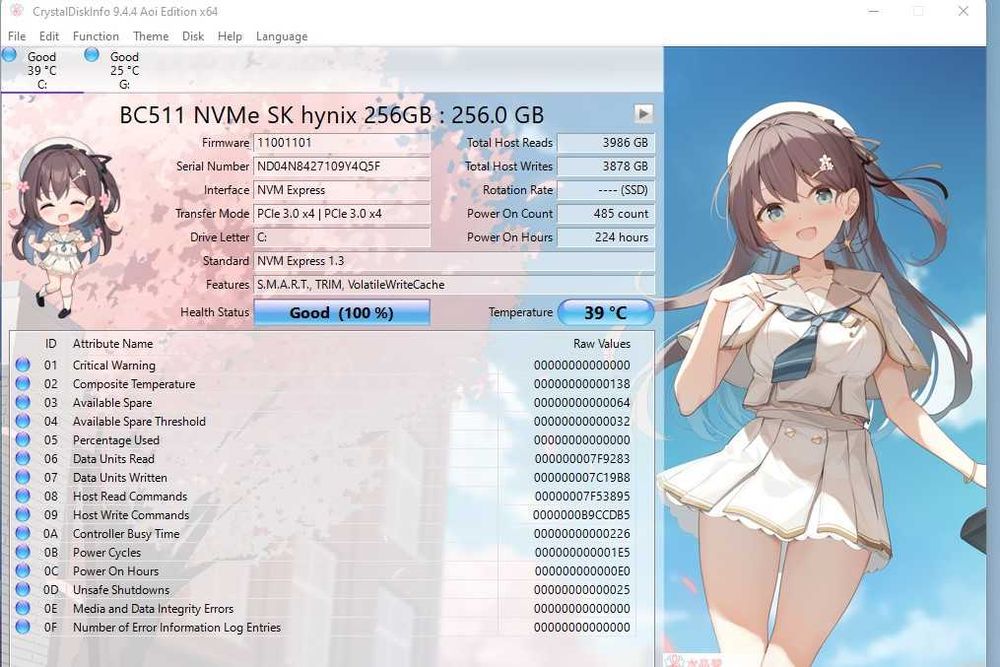Click the status orb for Power Cycles

click(23, 552)
